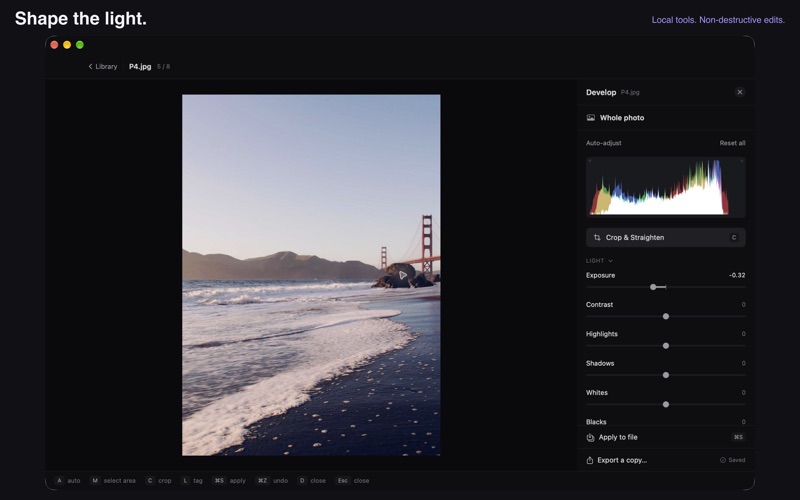Click the Contrast value 0
The image size is (800, 500).
(x=743, y=305)
